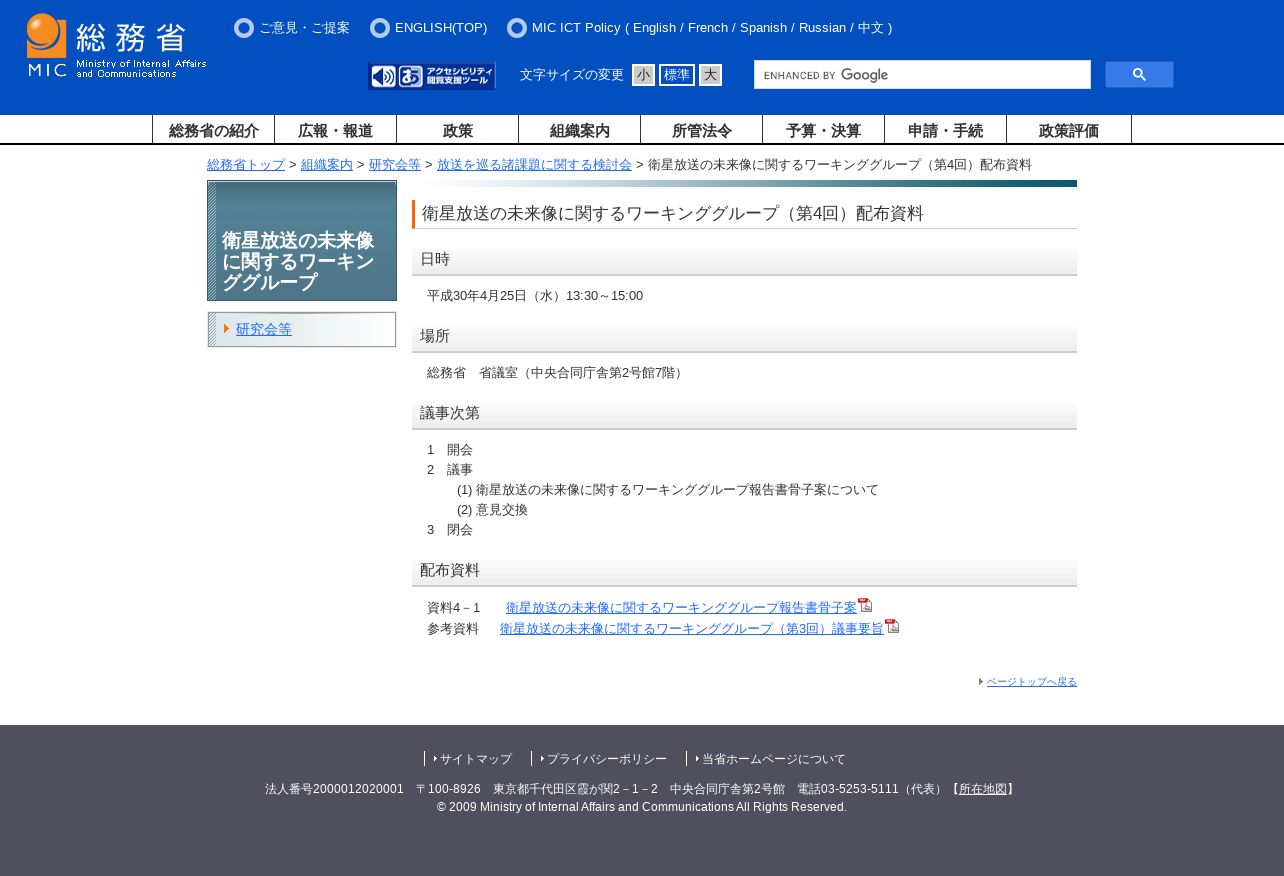The image size is (1284, 876).
Task: Click agenda item 3 閉会
Action: click(x=450, y=530)
